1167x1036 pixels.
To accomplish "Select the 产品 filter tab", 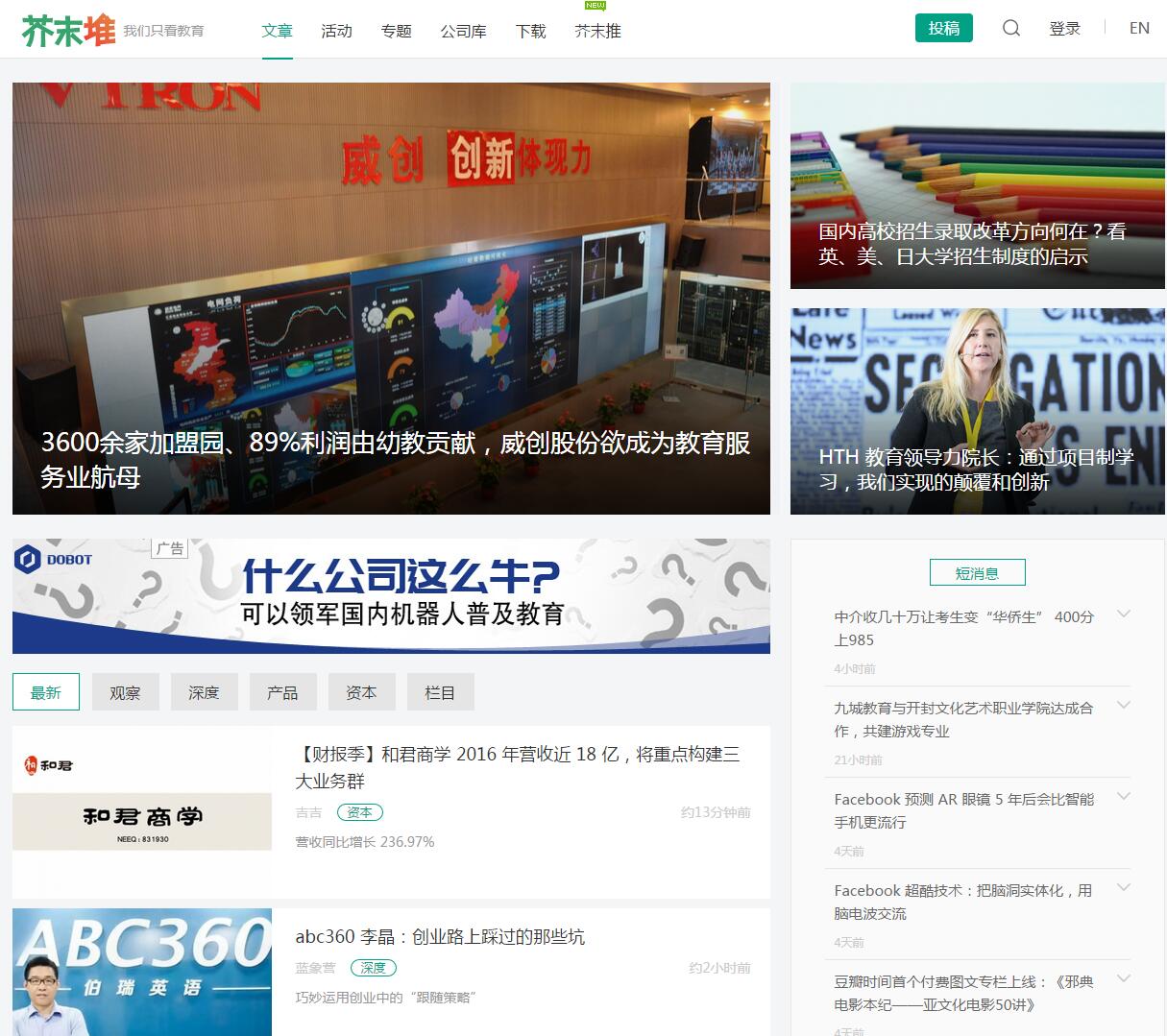I will 282,692.
